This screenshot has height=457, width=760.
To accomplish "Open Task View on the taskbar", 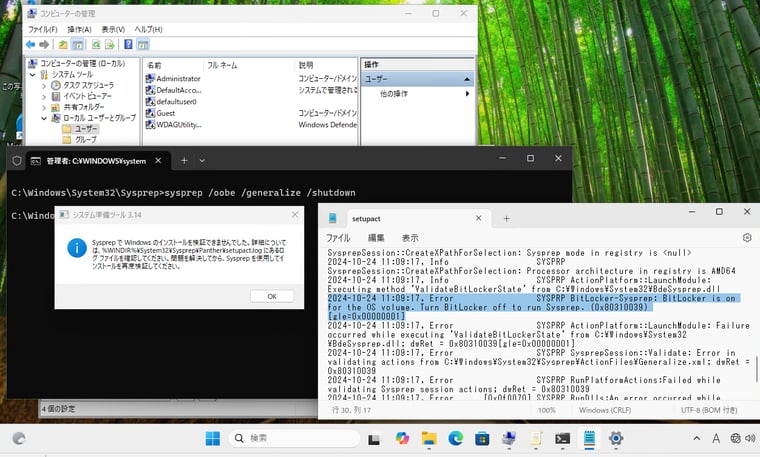I will point(374,439).
